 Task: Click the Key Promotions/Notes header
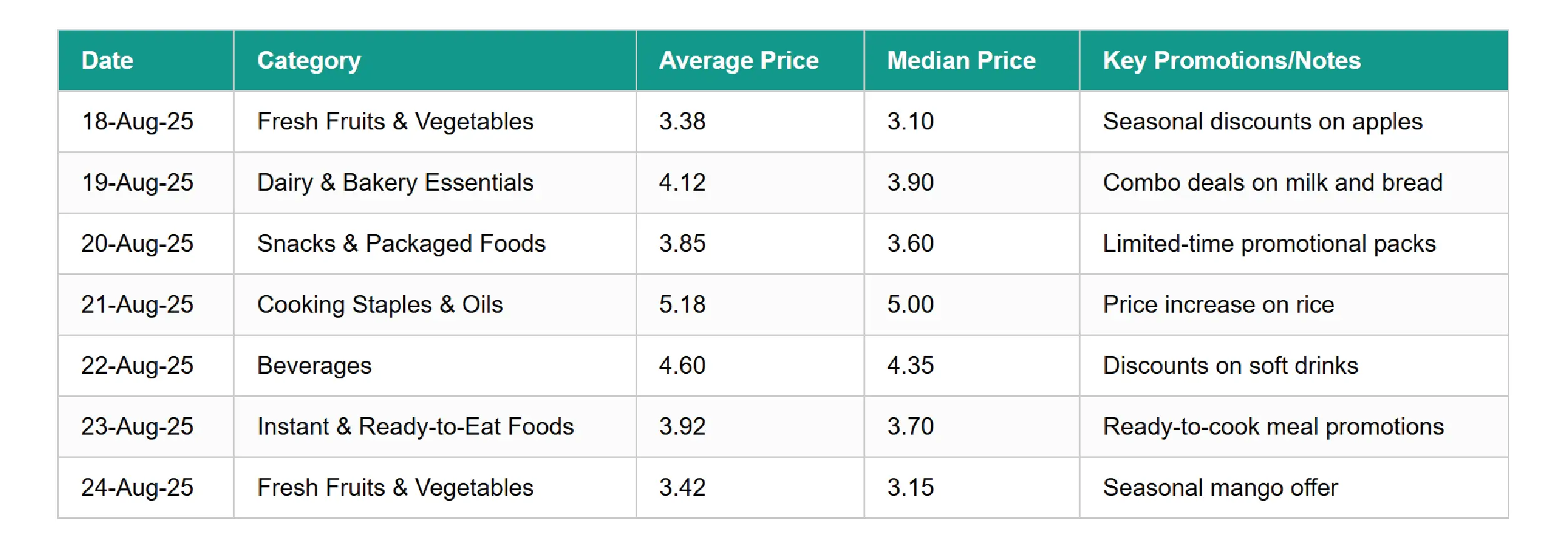tap(1231, 61)
